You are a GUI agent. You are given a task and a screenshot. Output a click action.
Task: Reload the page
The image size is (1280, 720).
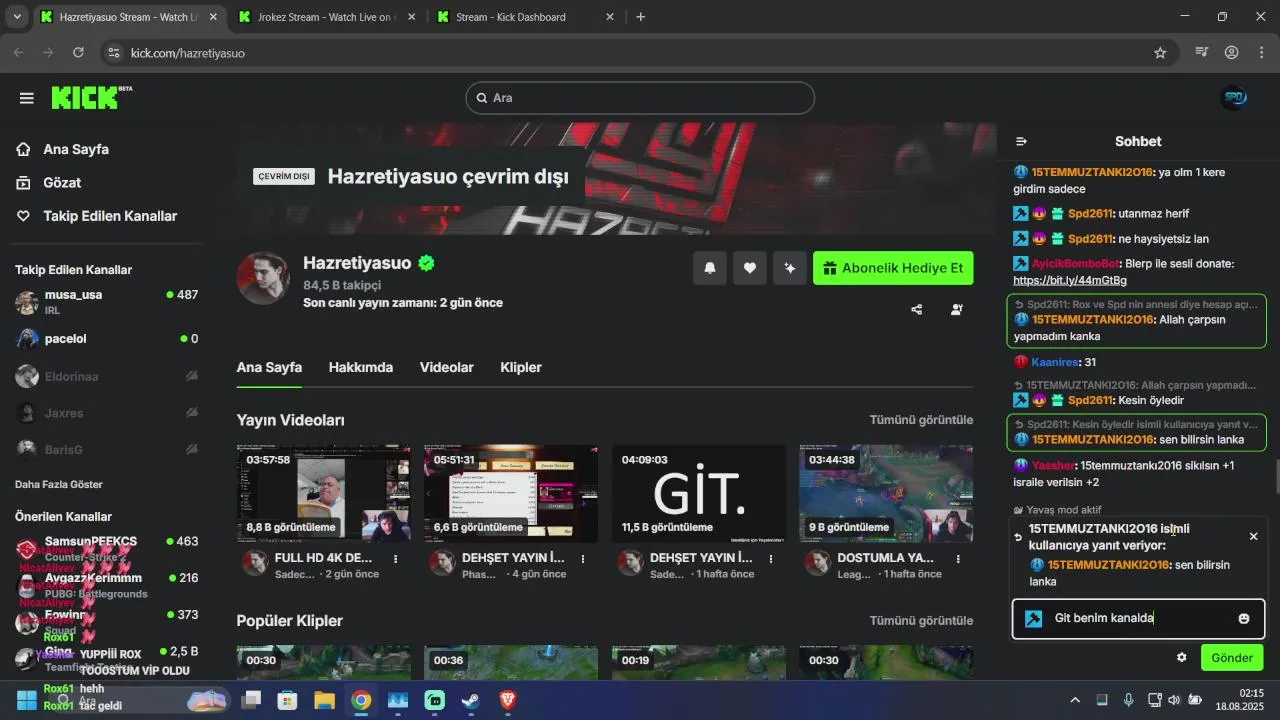[x=77, y=53]
